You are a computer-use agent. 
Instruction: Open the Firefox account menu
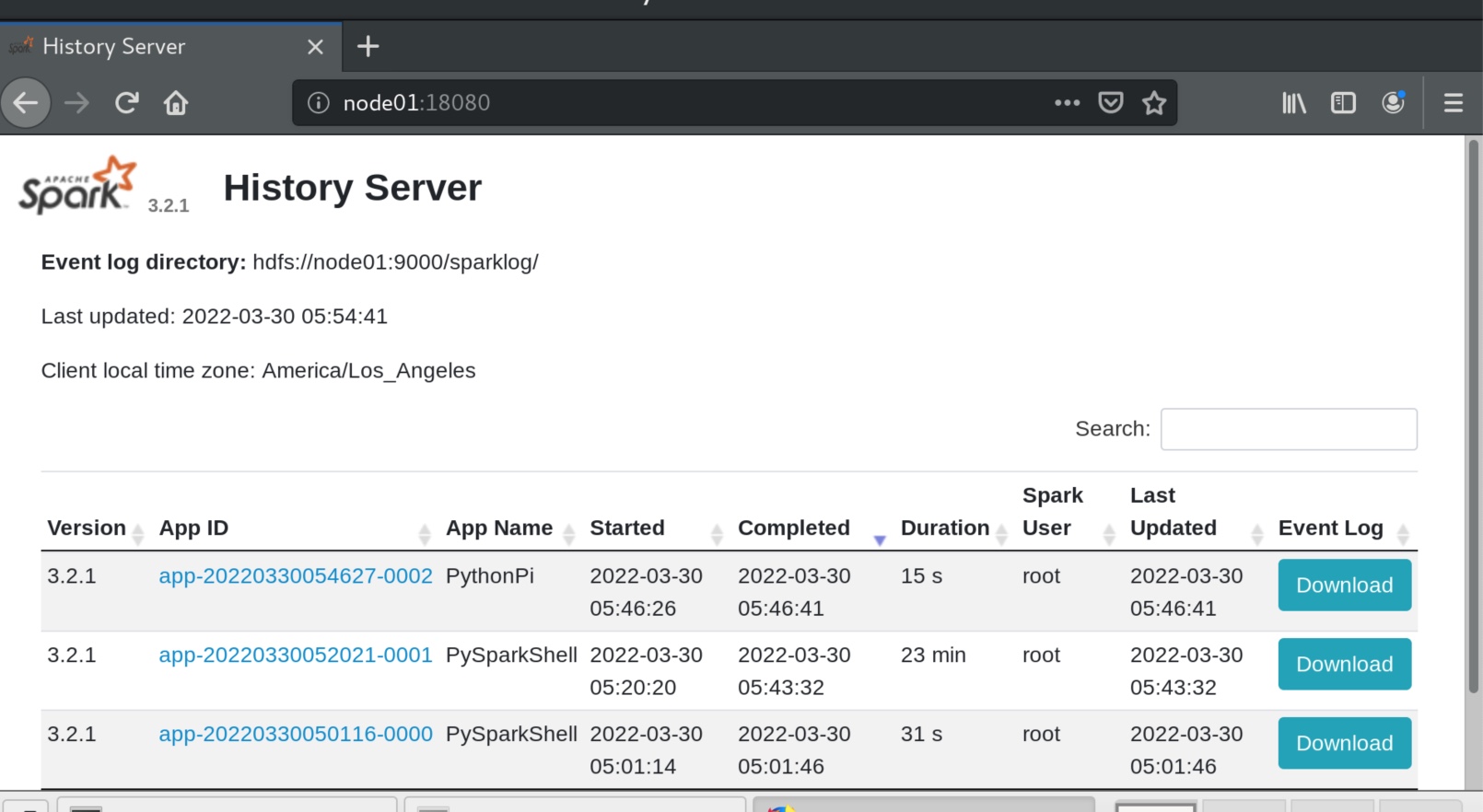(1394, 102)
